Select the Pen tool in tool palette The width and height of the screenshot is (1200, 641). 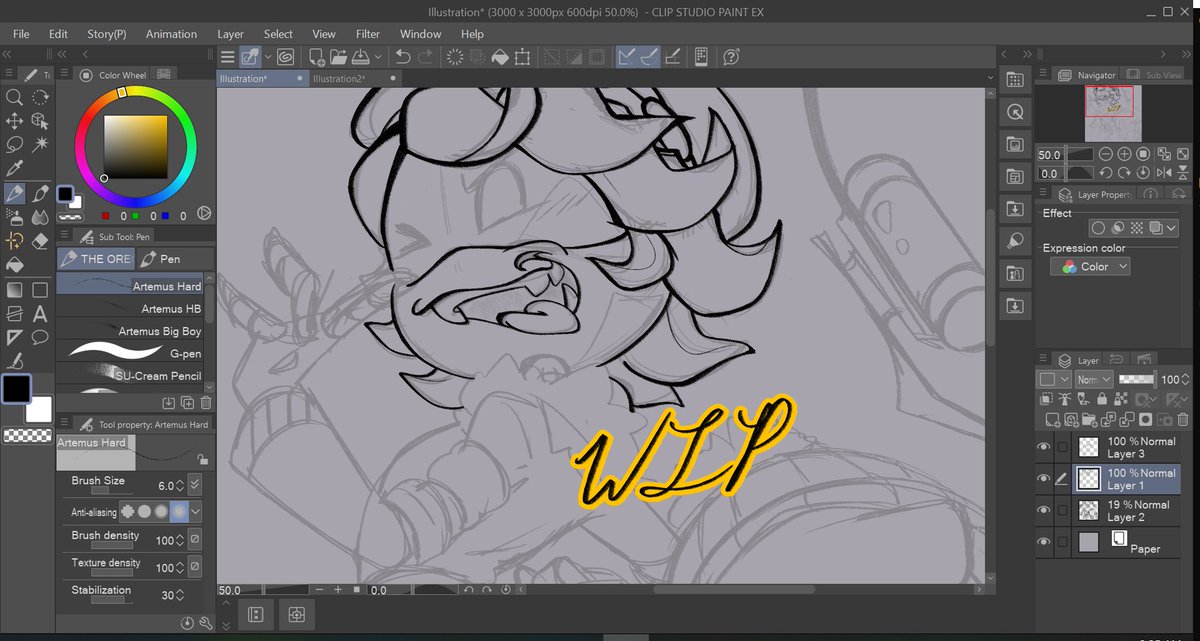pos(15,193)
